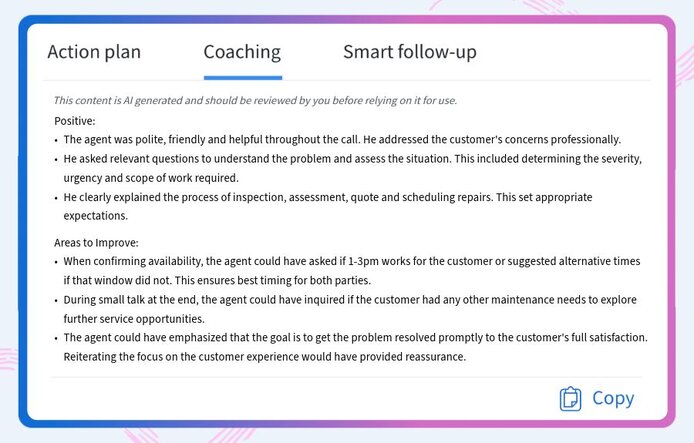Screen dimensions: 694x443
Task: Open the Action plan tab
Action: click(x=94, y=52)
